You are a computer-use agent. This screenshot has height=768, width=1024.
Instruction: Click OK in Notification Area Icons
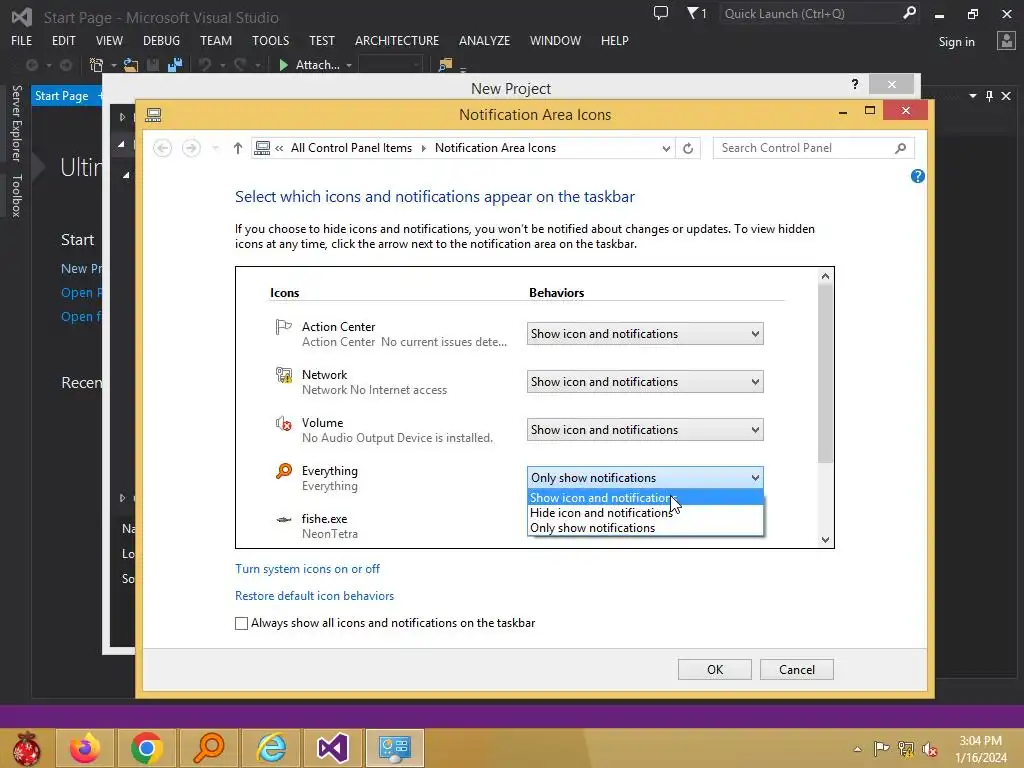(714, 669)
